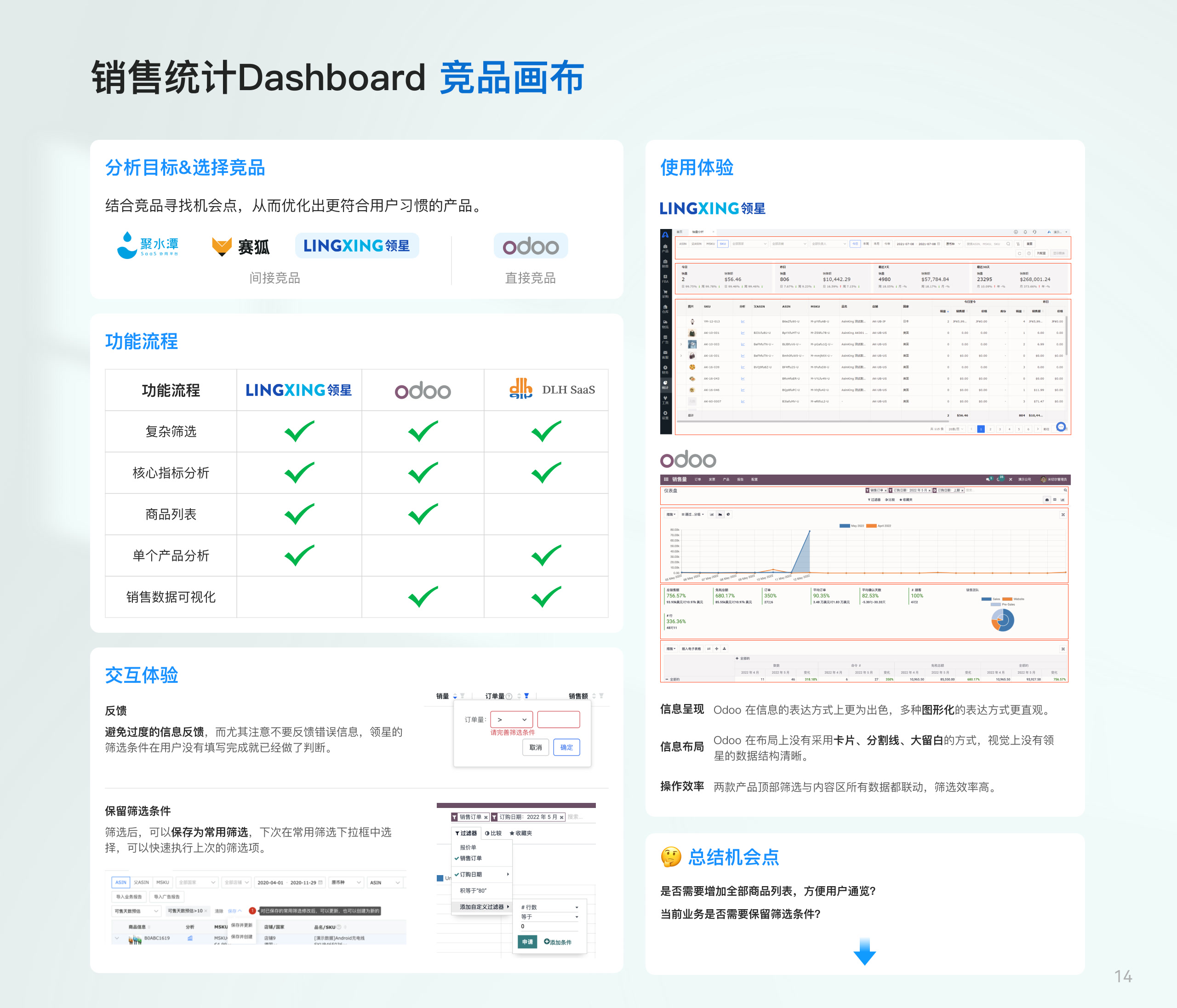Click the blue chat bubble in Lingxing screenshot
This screenshot has width=1177, height=1008.
click(x=1061, y=427)
